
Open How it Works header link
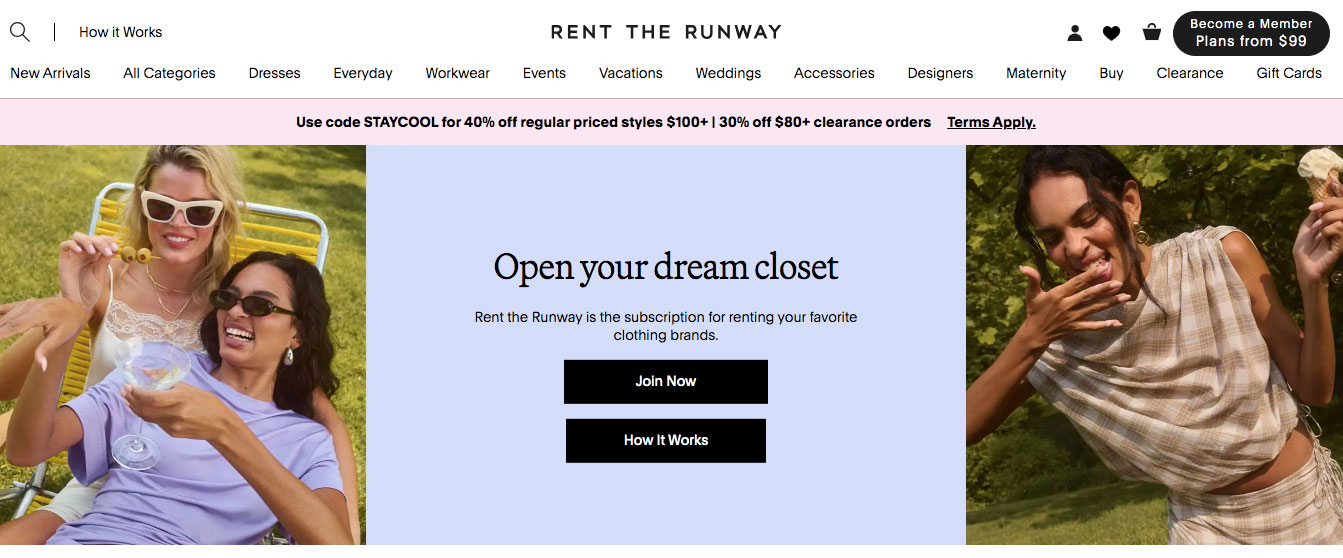tap(121, 32)
